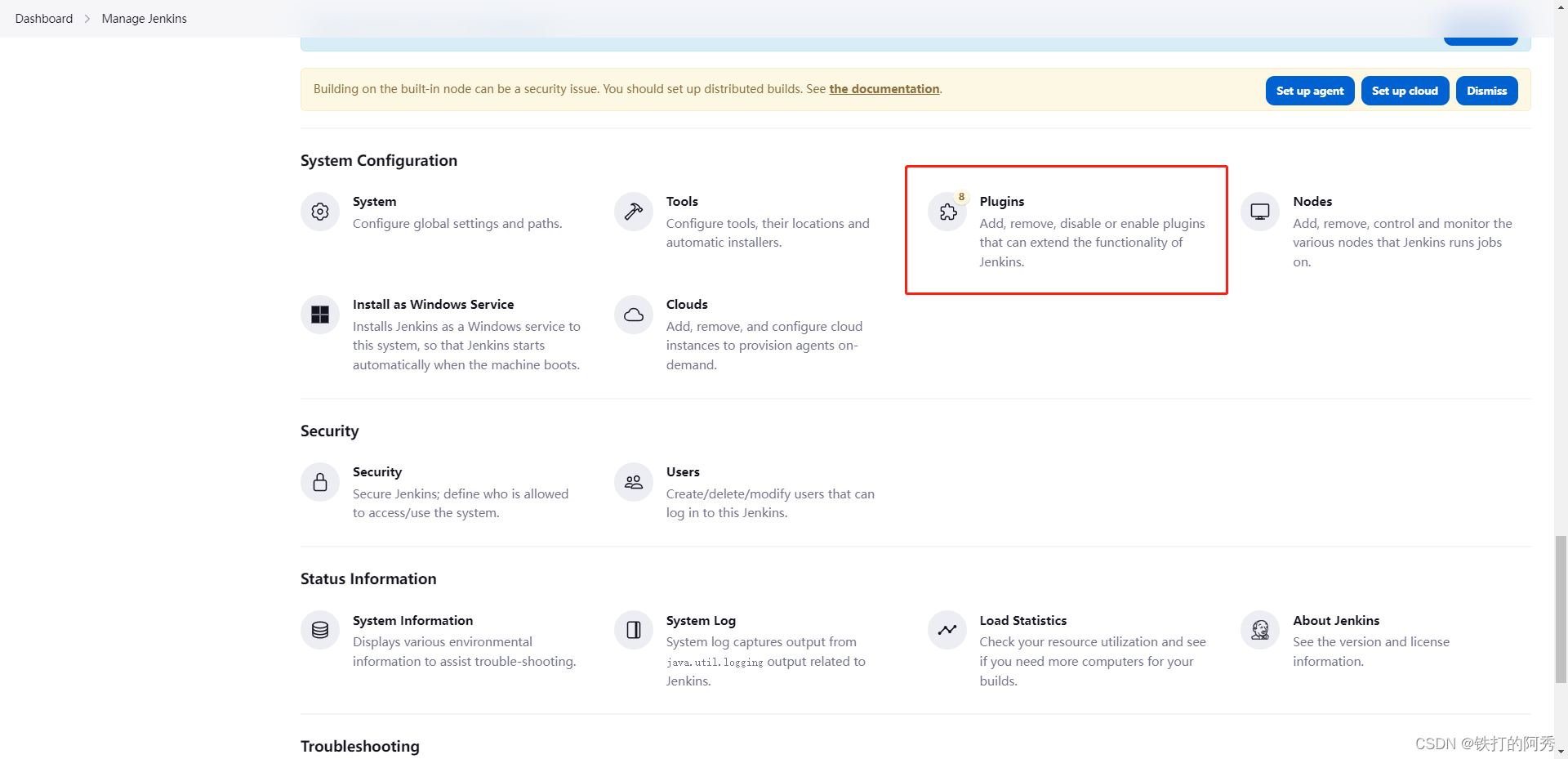Click the Security padlock icon
The image size is (1568, 759).
pos(320,482)
